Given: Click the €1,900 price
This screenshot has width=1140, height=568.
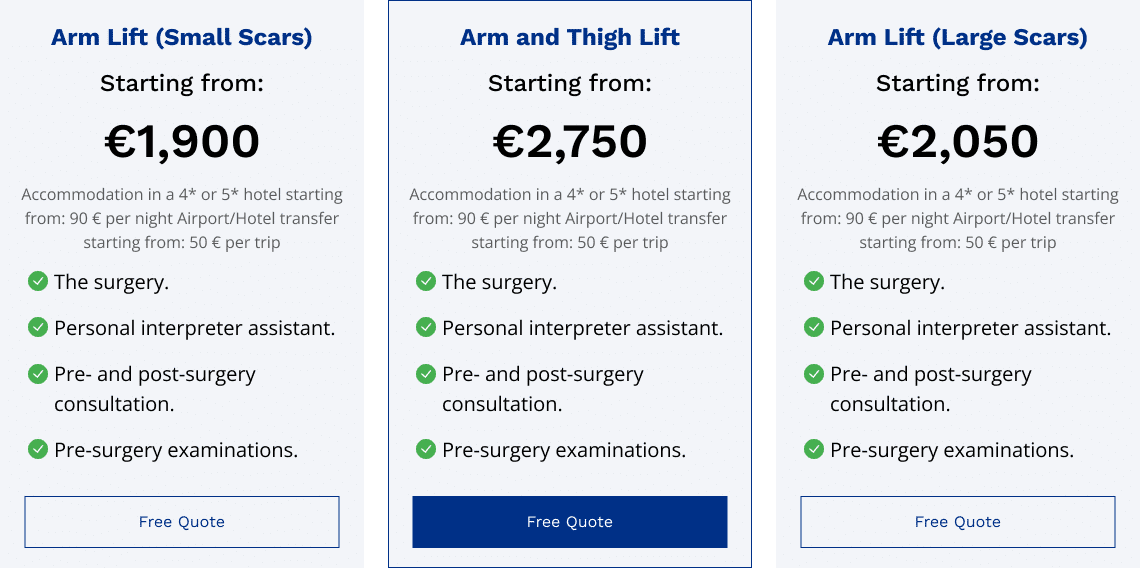Looking at the screenshot, I should (x=182, y=141).
